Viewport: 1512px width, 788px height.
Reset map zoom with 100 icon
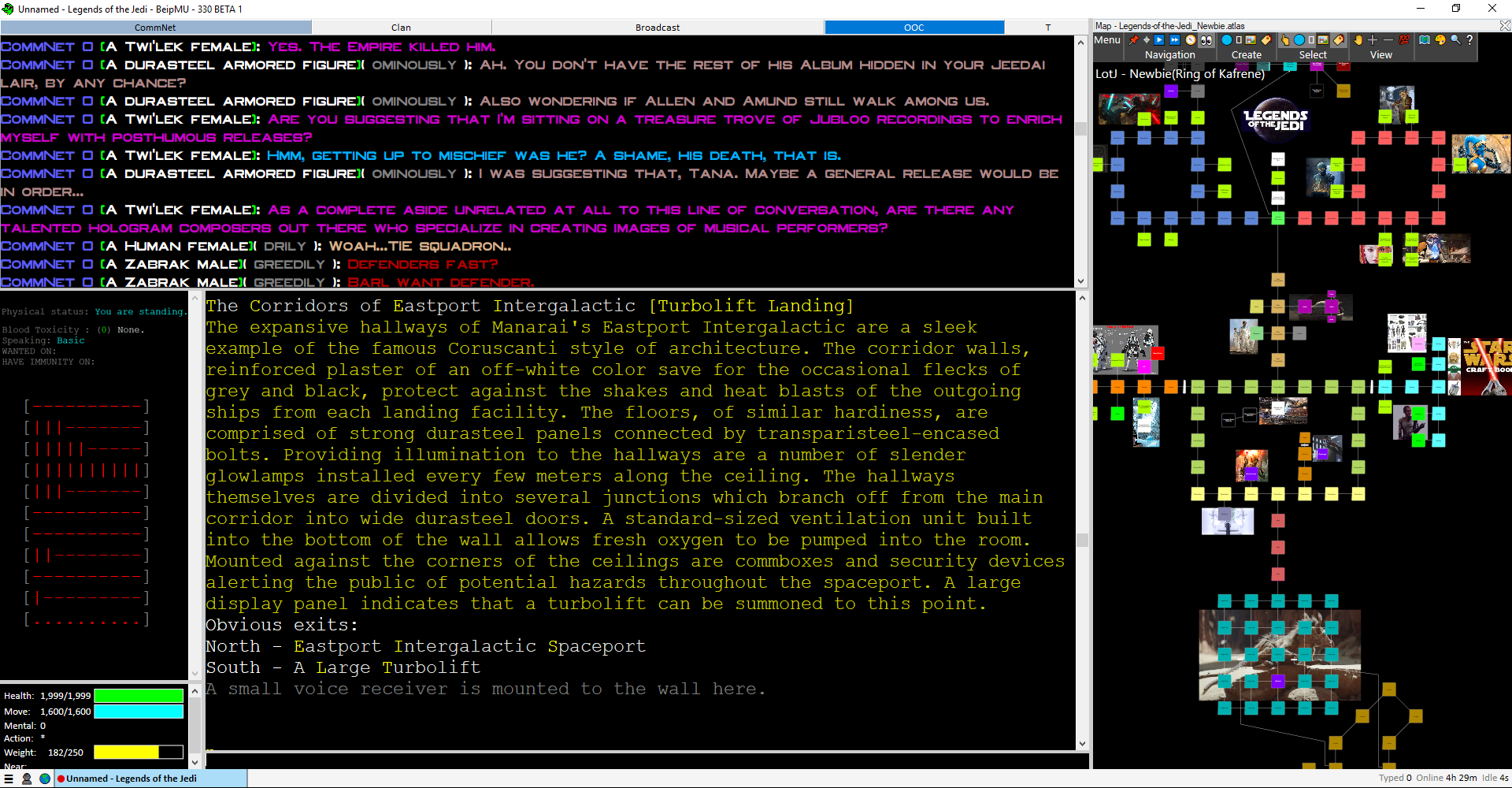point(1404,40)
